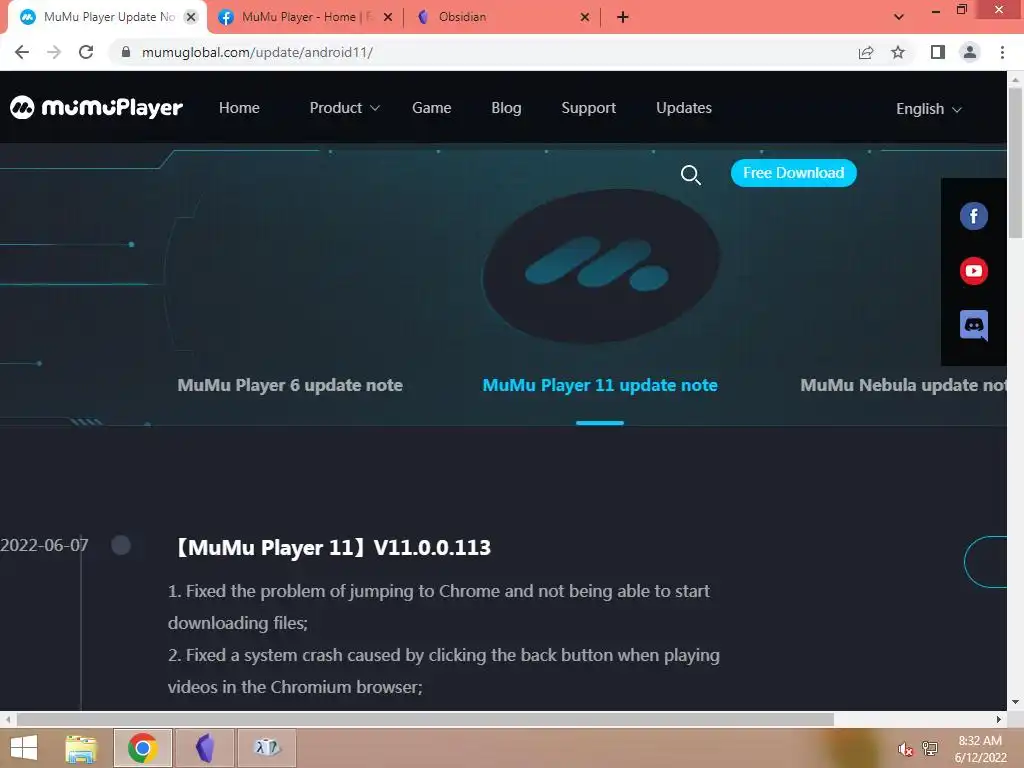Image resolution: width=1024 pixels, height=768 pixels.
Task: Reload the current page
Action: [x=86, y=52]
